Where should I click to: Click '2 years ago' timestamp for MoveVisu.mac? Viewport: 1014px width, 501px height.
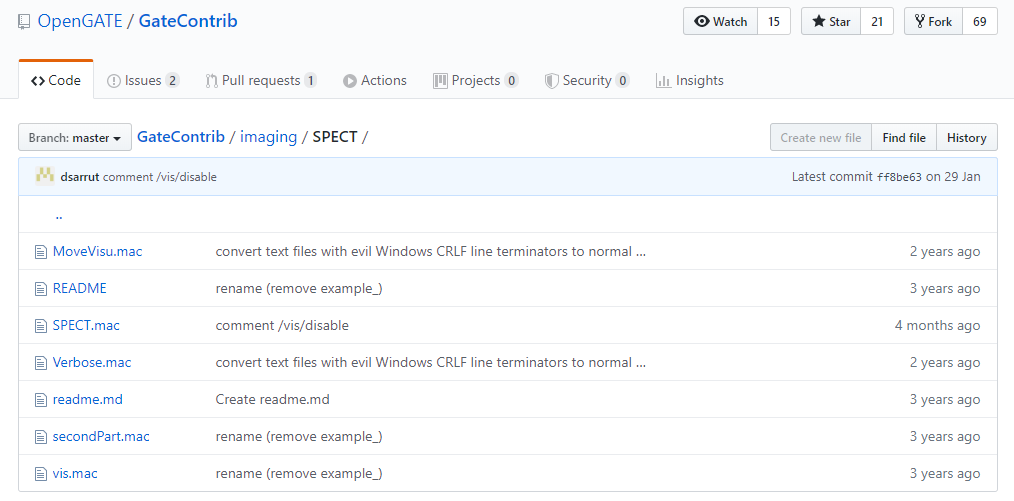click(x=945, y=251)
